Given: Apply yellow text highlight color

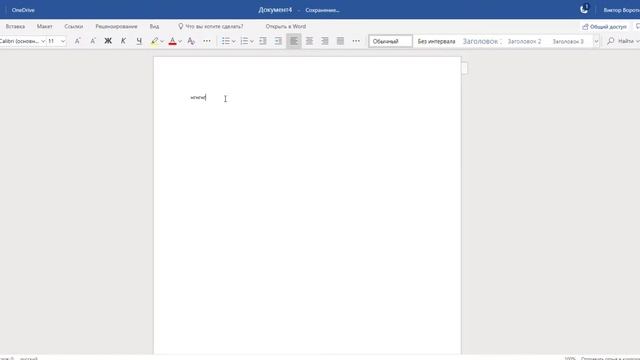Looking at the screenshot, I should point(154,41).
